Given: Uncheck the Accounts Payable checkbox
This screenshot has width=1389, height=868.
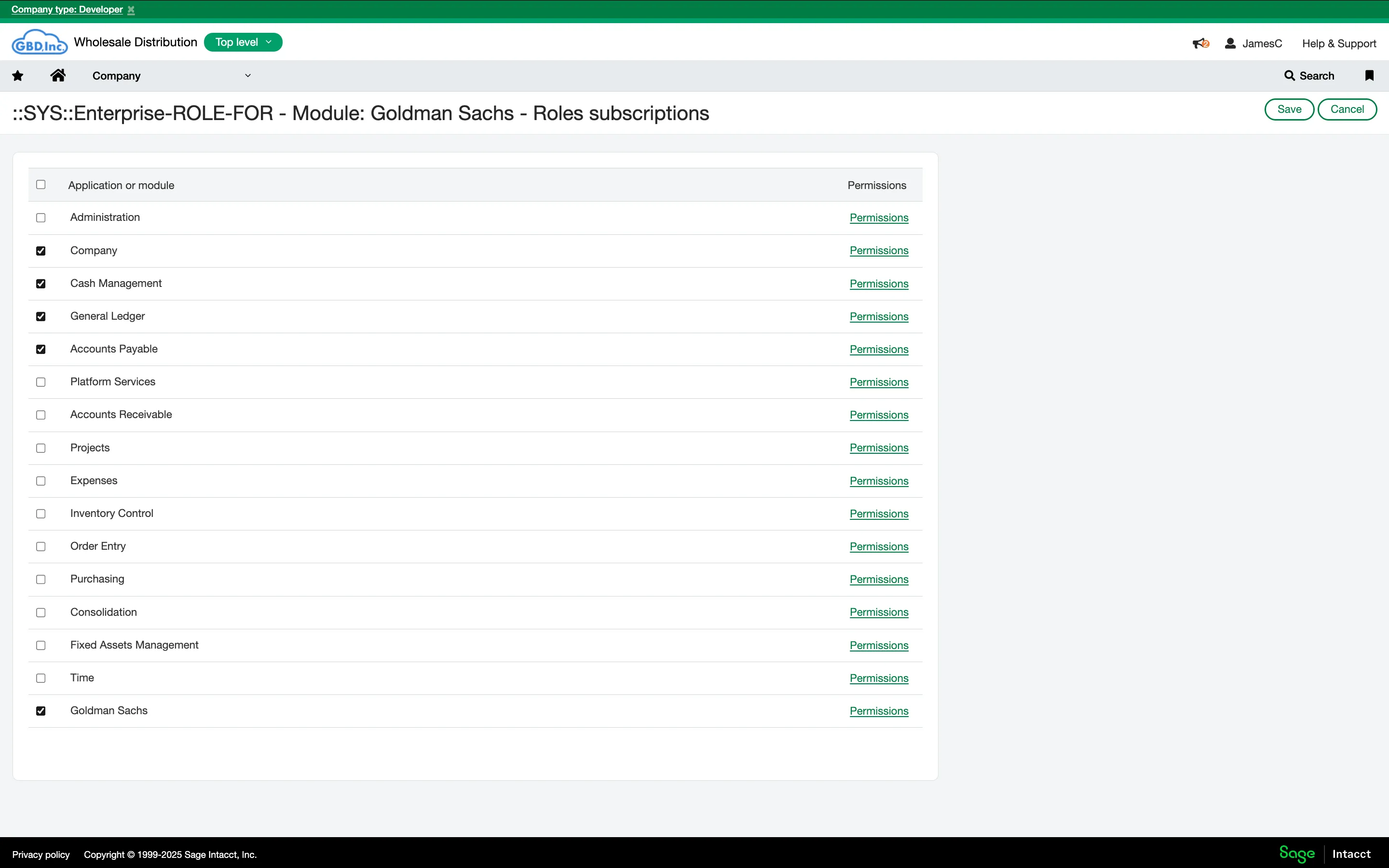Looking at the screenshot, I should [41, 350].
